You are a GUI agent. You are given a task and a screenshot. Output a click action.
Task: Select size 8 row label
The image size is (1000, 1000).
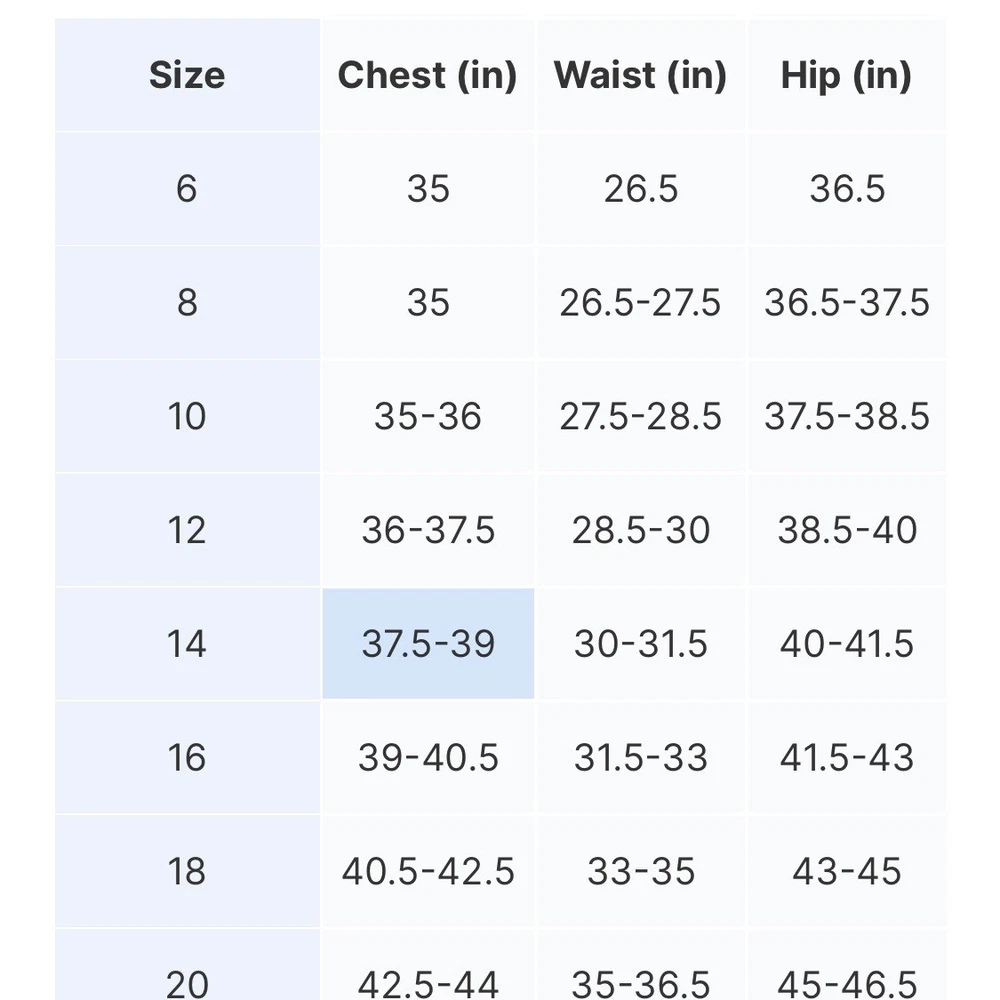coord(187,302)
